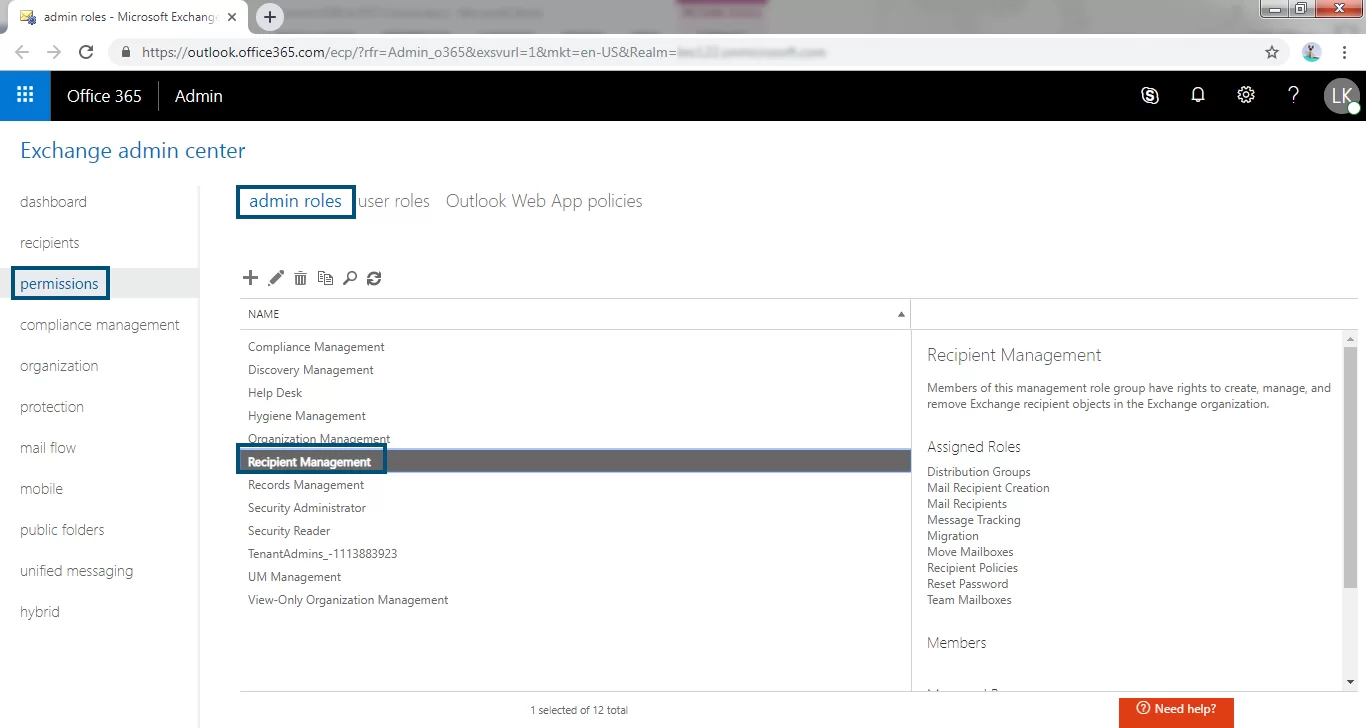This screenshot has width=1366, height=728.
Task: Open the help question mark icon
Action: click(x=1293, y=95)
